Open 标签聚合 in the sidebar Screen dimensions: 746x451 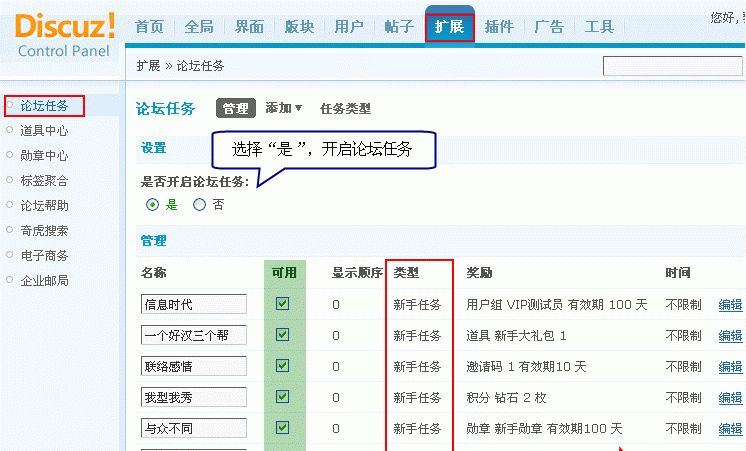pos(44,181)
